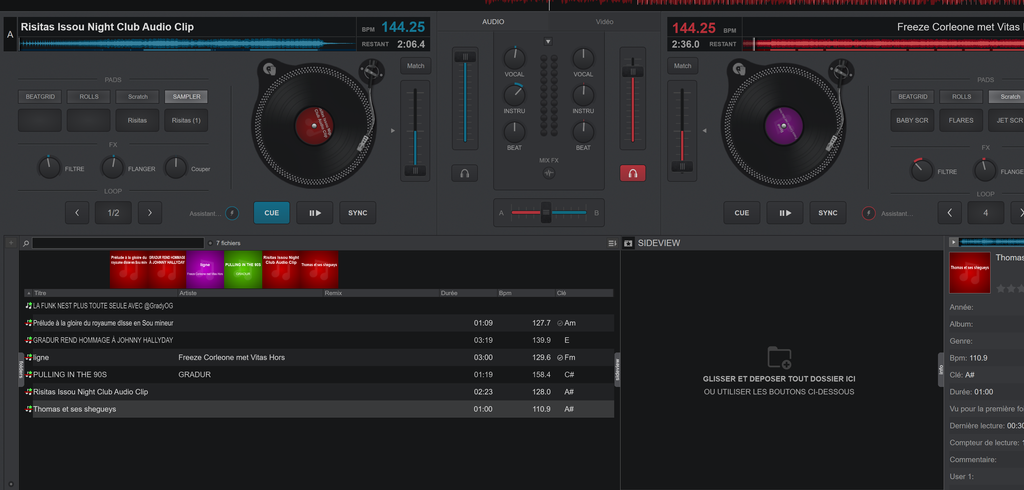The image size is (1024, 490).
Task: Click the crossfader handle between A and B
Action: (546, 212)
